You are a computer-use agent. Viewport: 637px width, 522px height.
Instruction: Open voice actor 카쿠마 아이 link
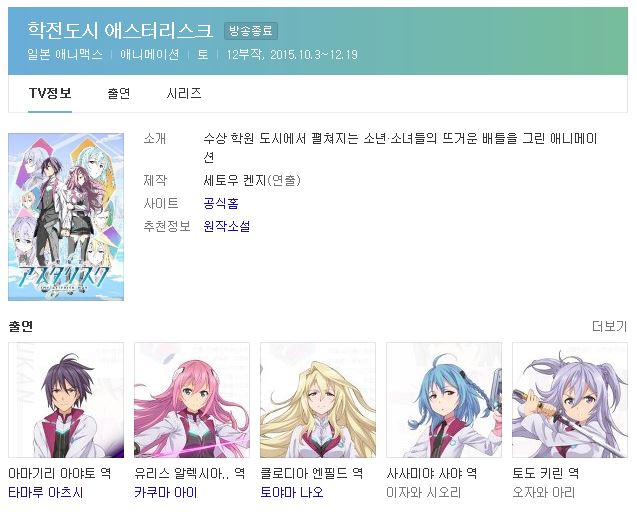click(x=166, y=492)
